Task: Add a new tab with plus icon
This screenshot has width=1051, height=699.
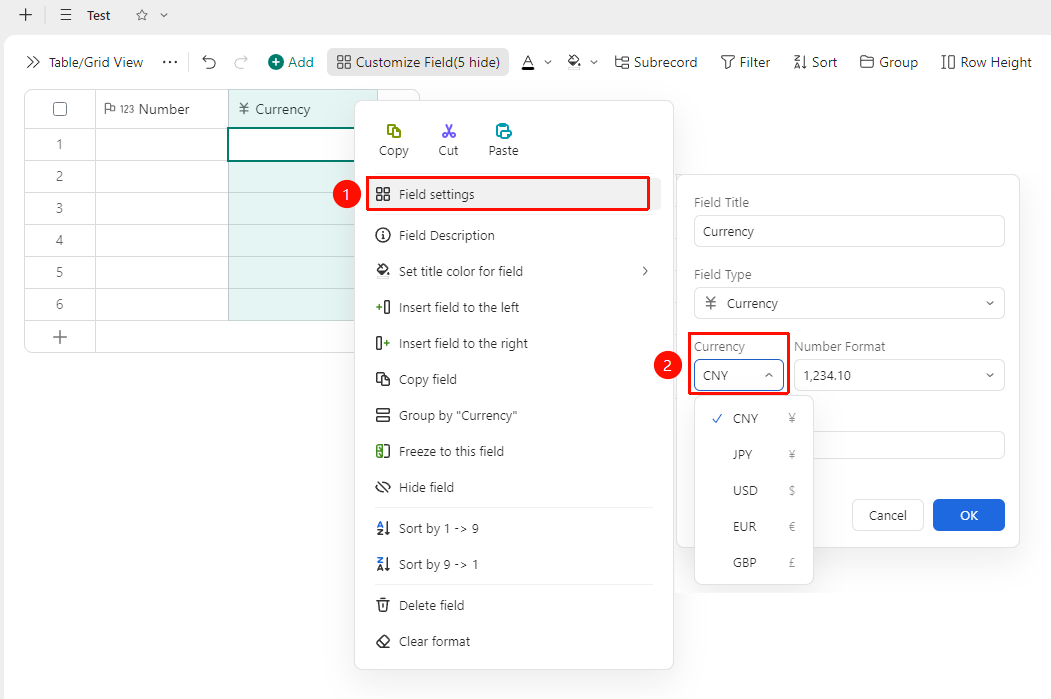Action: pyautogui.click(x=25, y=15)
